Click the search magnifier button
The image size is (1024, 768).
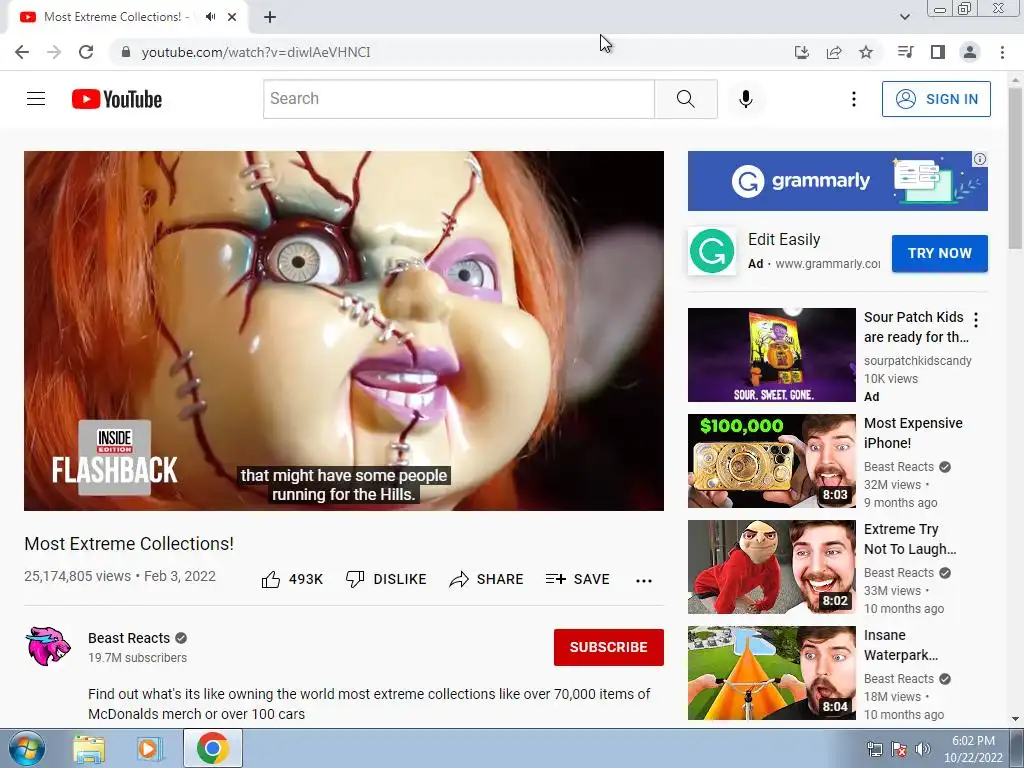click(686, 99)
